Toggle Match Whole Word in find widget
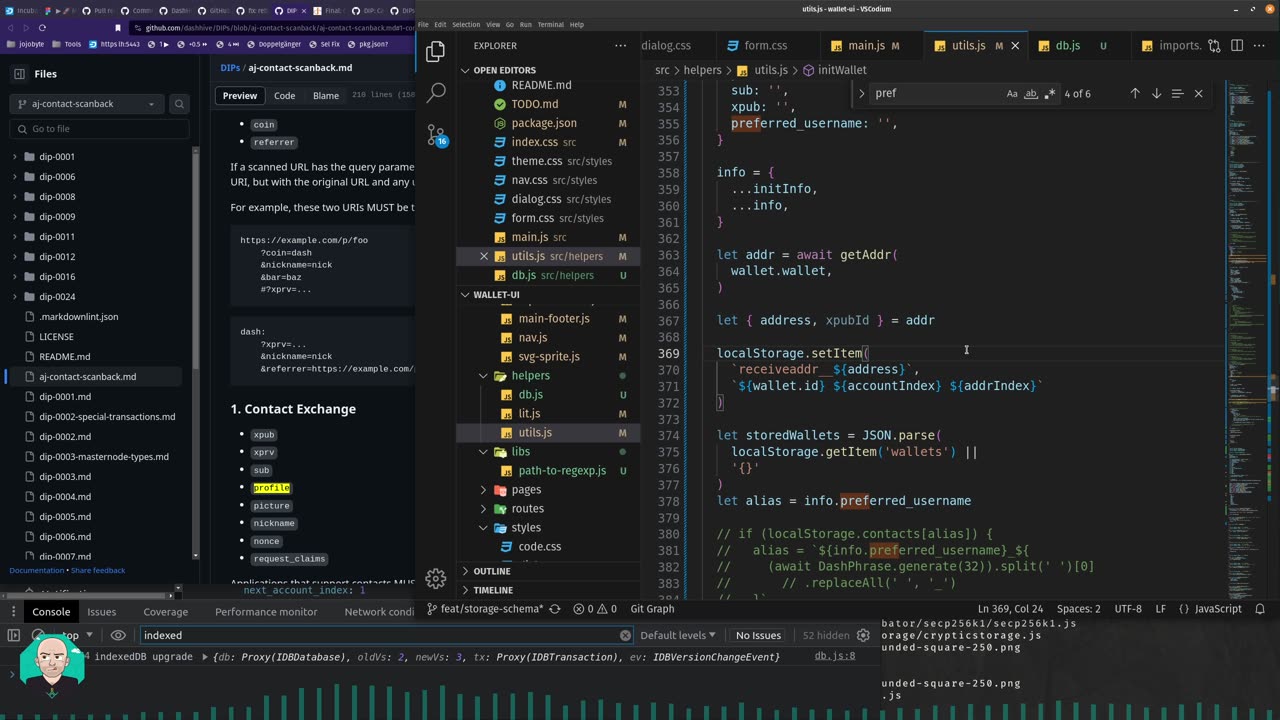 click(1031, 93)
